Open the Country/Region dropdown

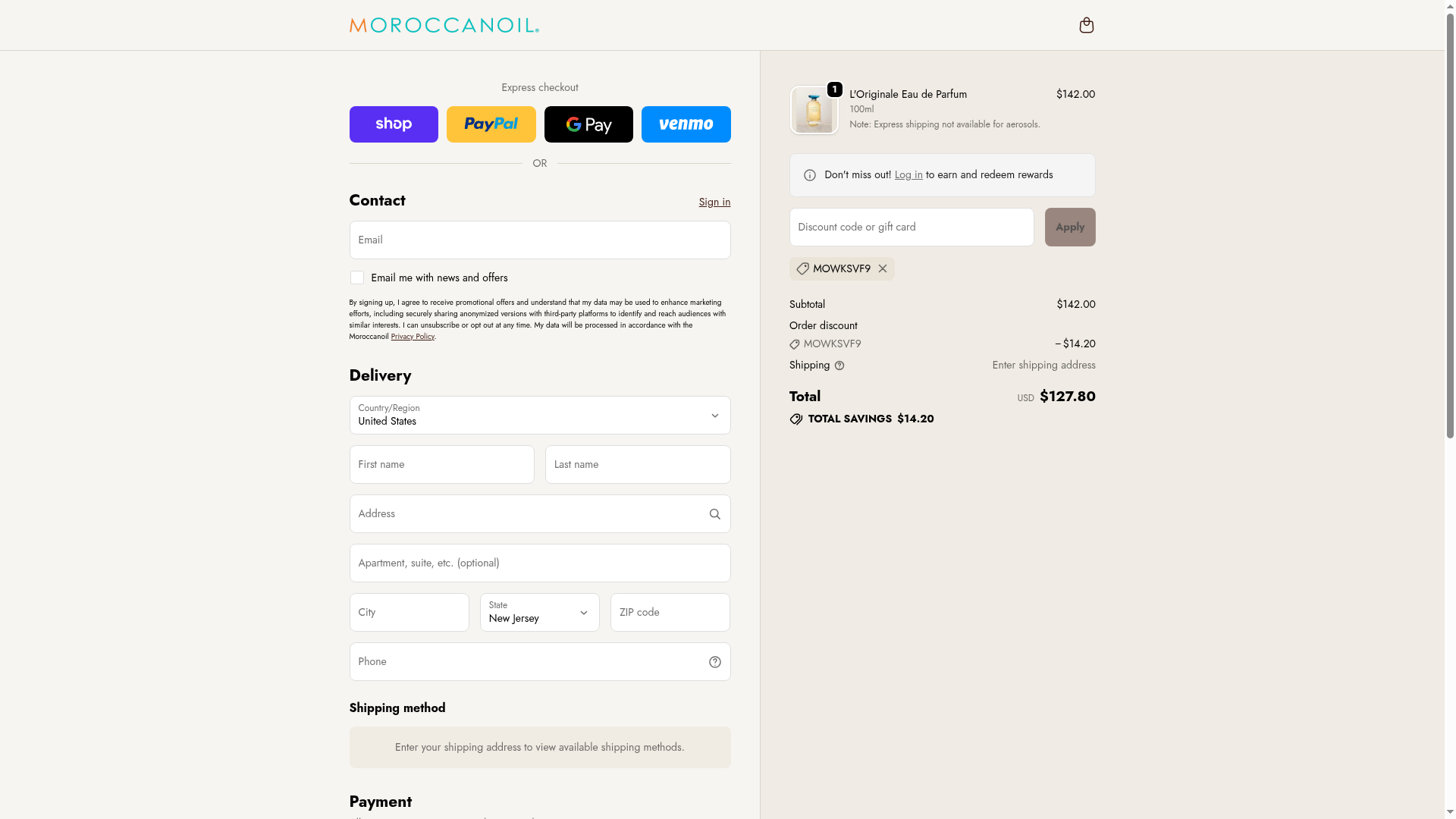(x=539, y=416)
